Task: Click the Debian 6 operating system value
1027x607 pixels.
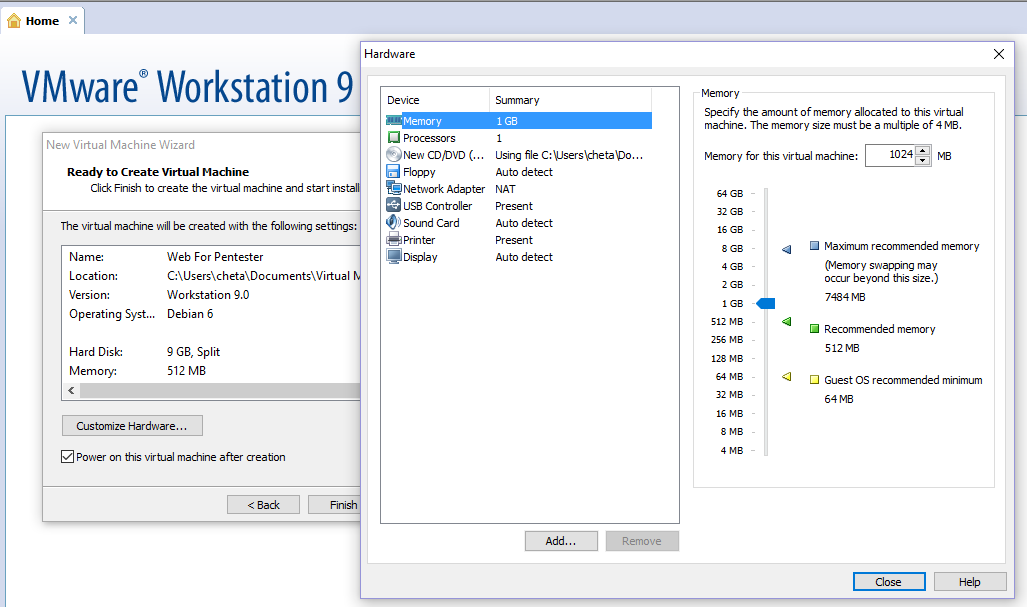Action: 190,314
